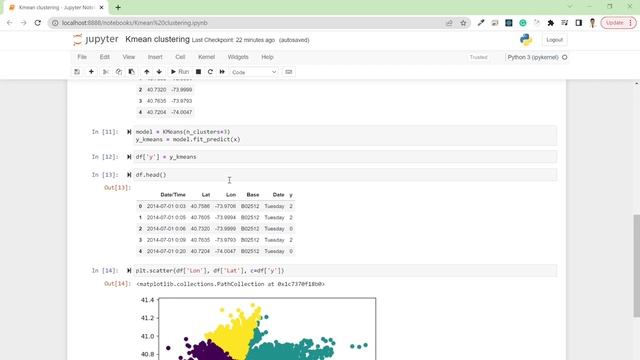Close the Kmean clustering browser tab
Screen dimensions: 640x360
101,7
